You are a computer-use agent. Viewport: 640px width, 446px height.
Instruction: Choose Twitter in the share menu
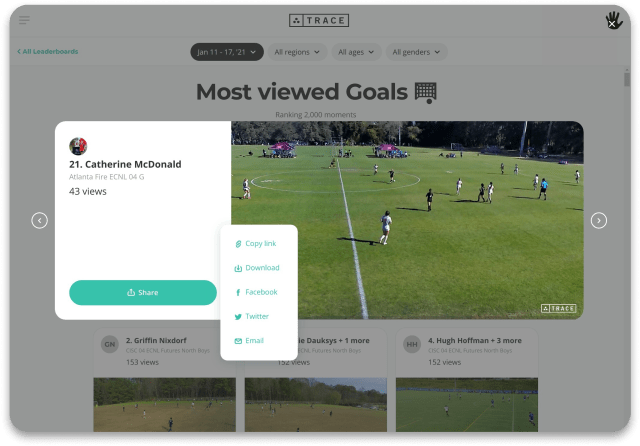(252, 316)
